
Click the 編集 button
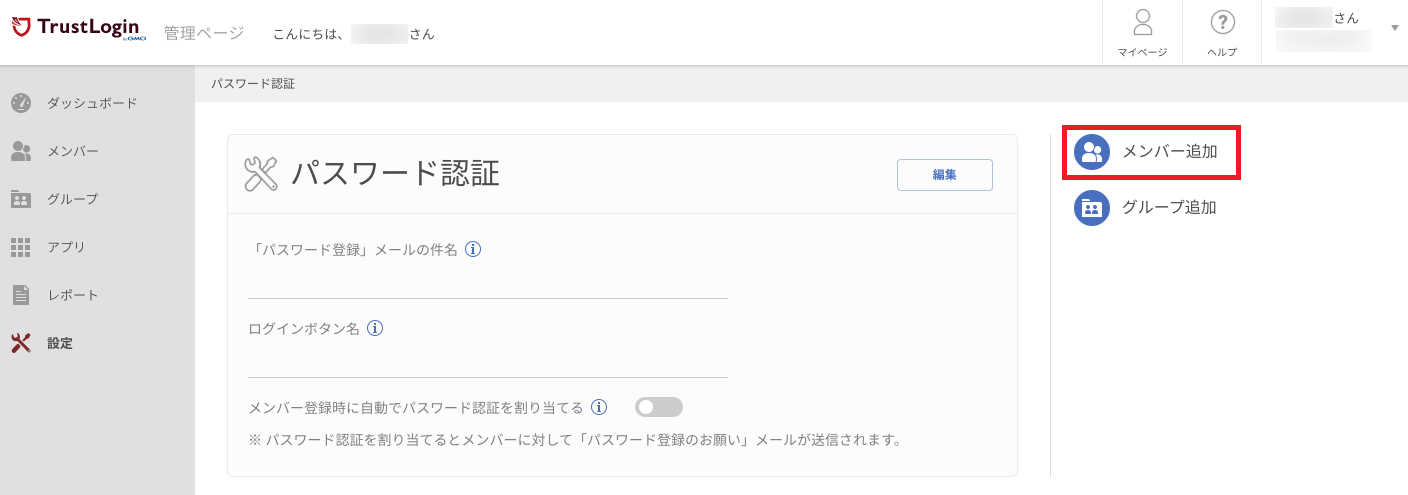[945, 174]
